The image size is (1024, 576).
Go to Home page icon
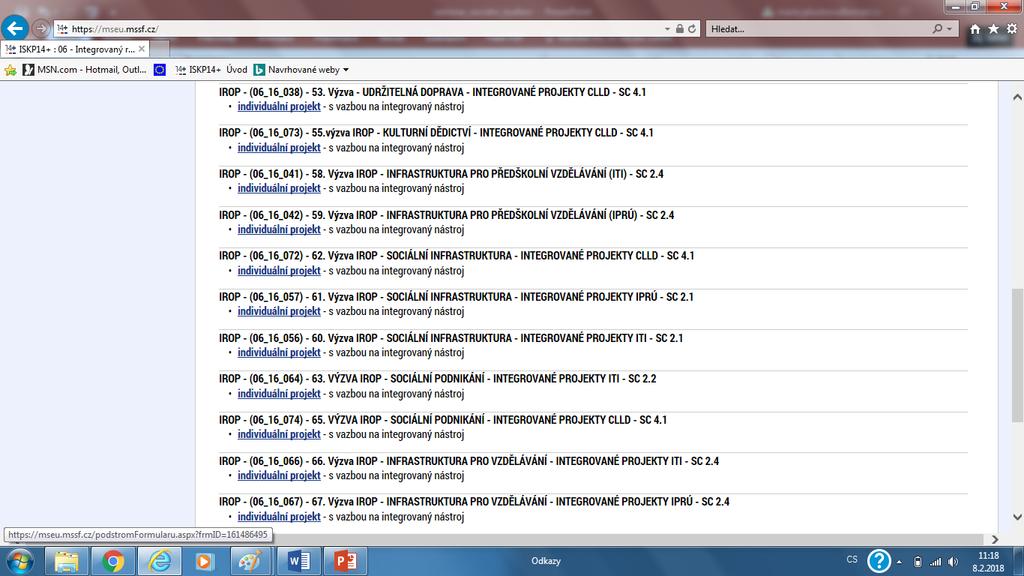[x=975, y=29]
